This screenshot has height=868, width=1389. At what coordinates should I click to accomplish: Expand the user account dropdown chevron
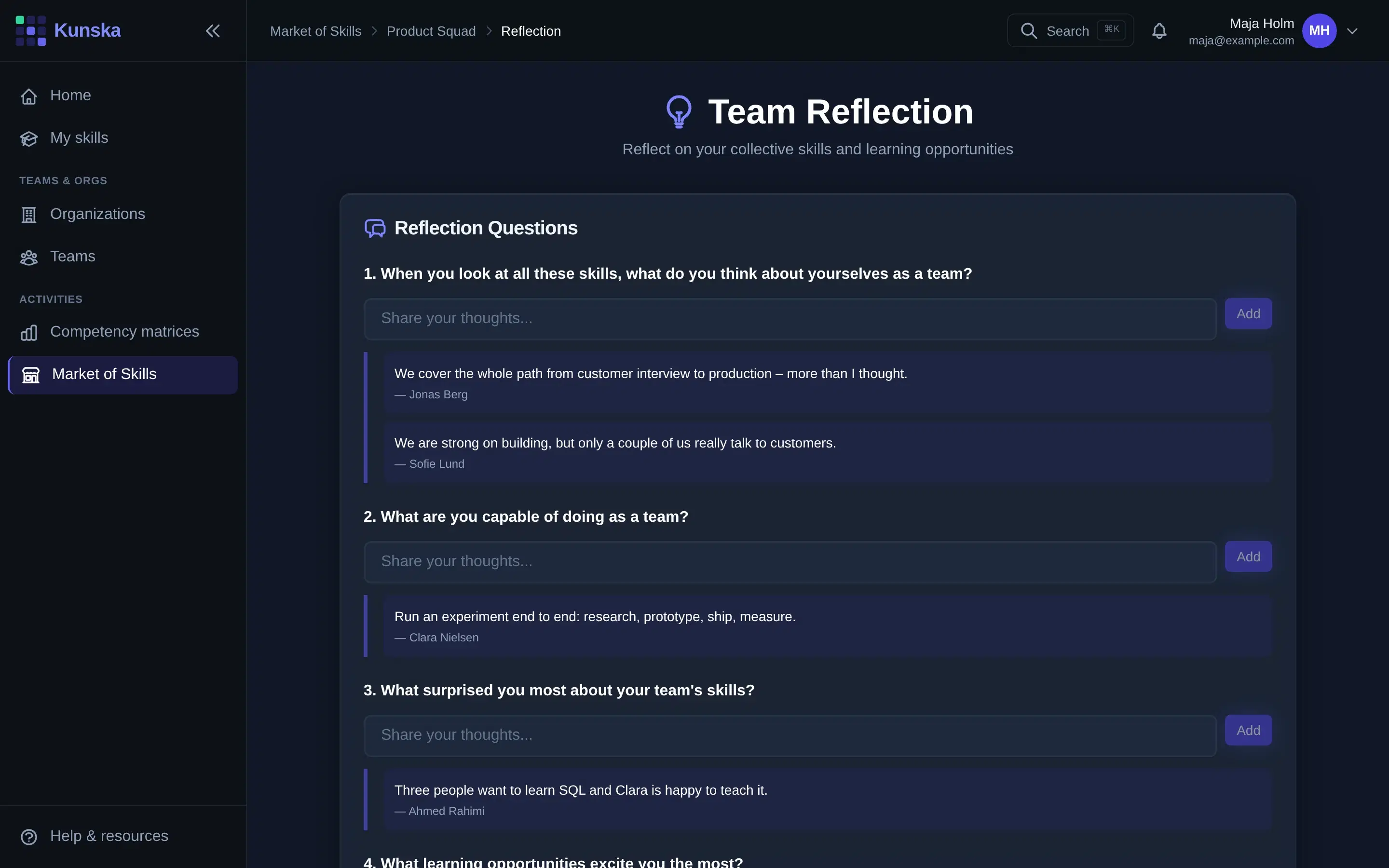pyautogui.click(x=1352, y=31)
